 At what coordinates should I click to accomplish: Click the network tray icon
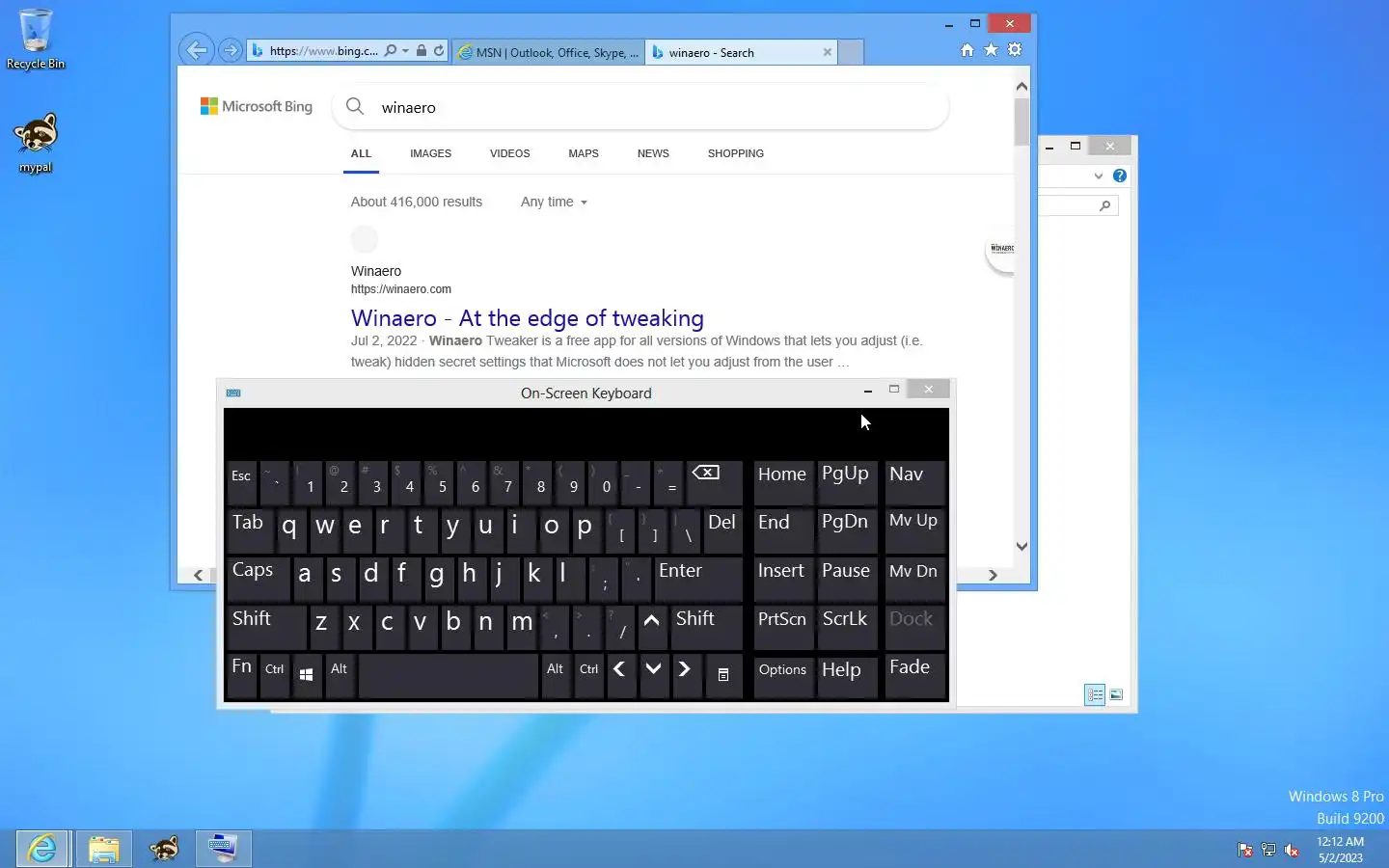(x=1268, y=850)
